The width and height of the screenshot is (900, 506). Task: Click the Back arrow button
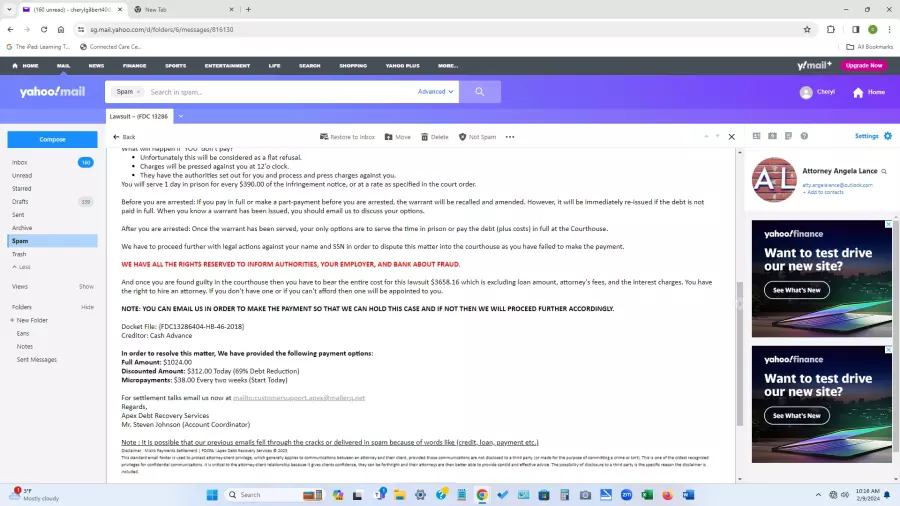point(124,137)
